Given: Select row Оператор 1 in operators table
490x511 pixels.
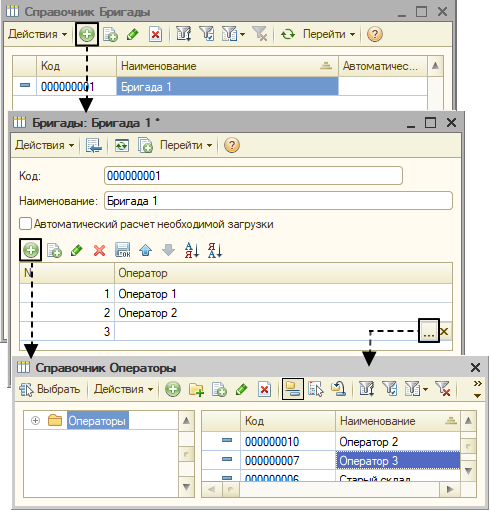Looking at the screenshot, I should coord(236,293).
